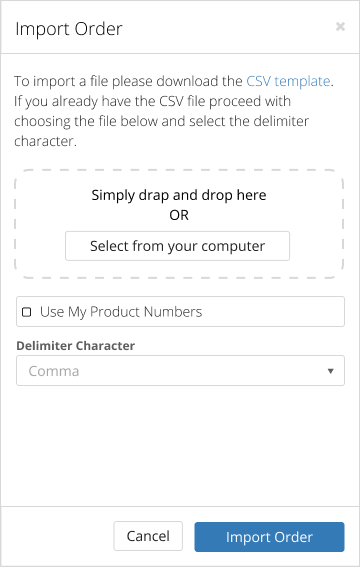360x567 pixels.
Task: Click the blue Import Order button
Action: click(269, 537)
